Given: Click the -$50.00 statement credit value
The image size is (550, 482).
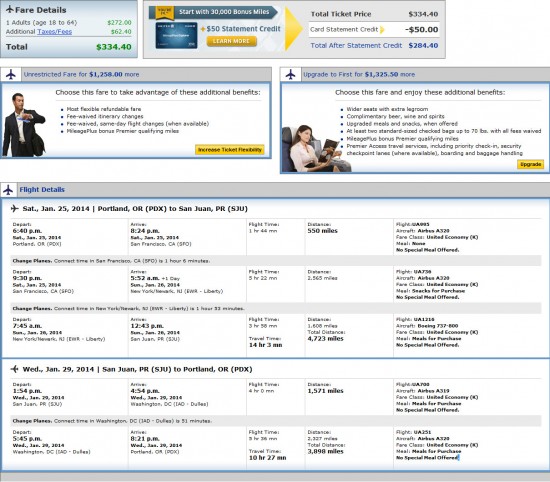Looking at the screenshot, I should (x=422, y=30).
